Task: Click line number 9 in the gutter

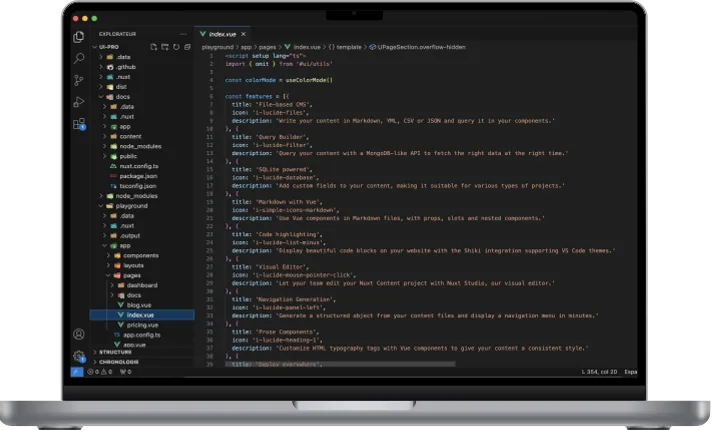Action: click(211, 121)
